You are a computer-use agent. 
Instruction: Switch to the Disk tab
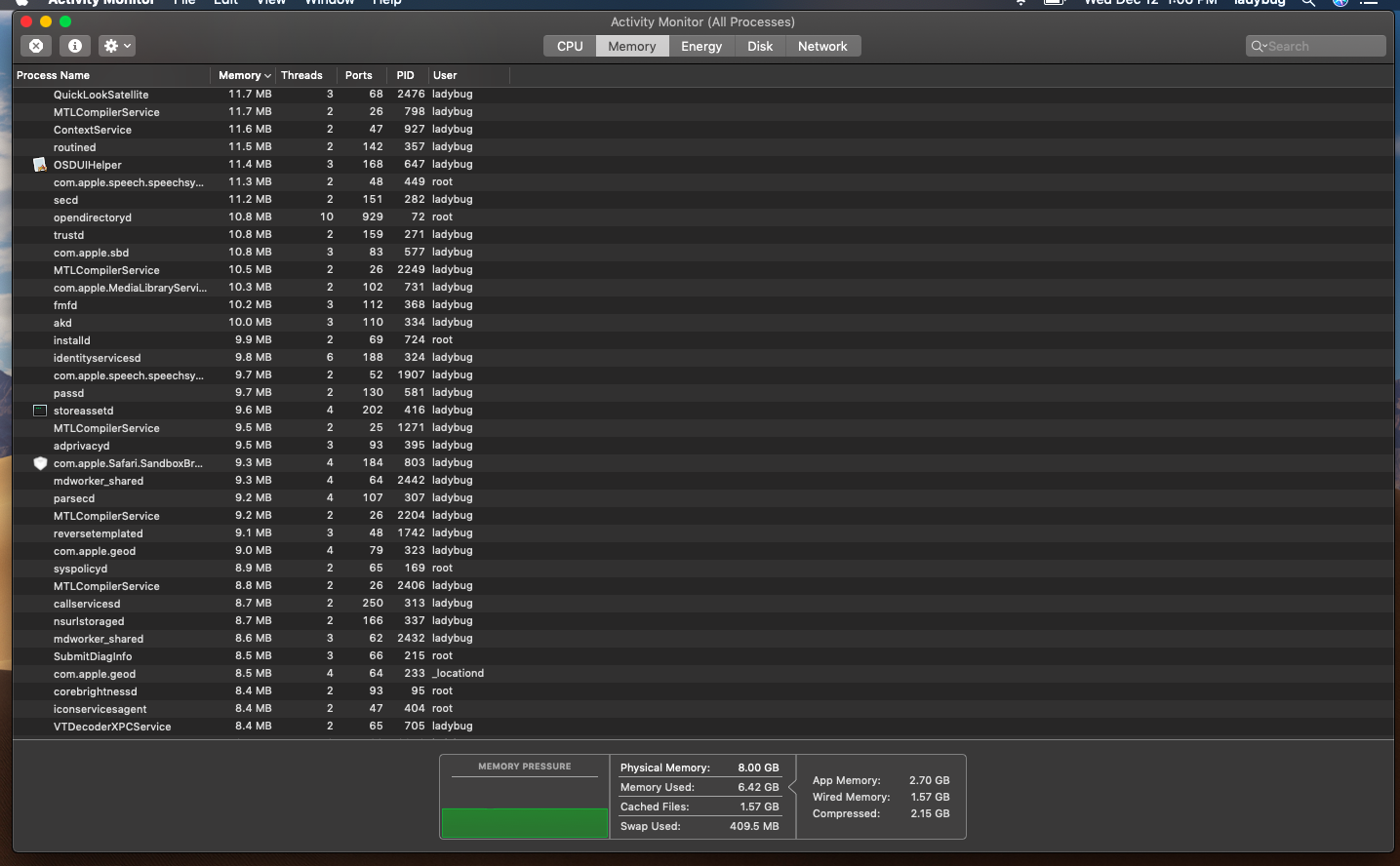[760, 46]
